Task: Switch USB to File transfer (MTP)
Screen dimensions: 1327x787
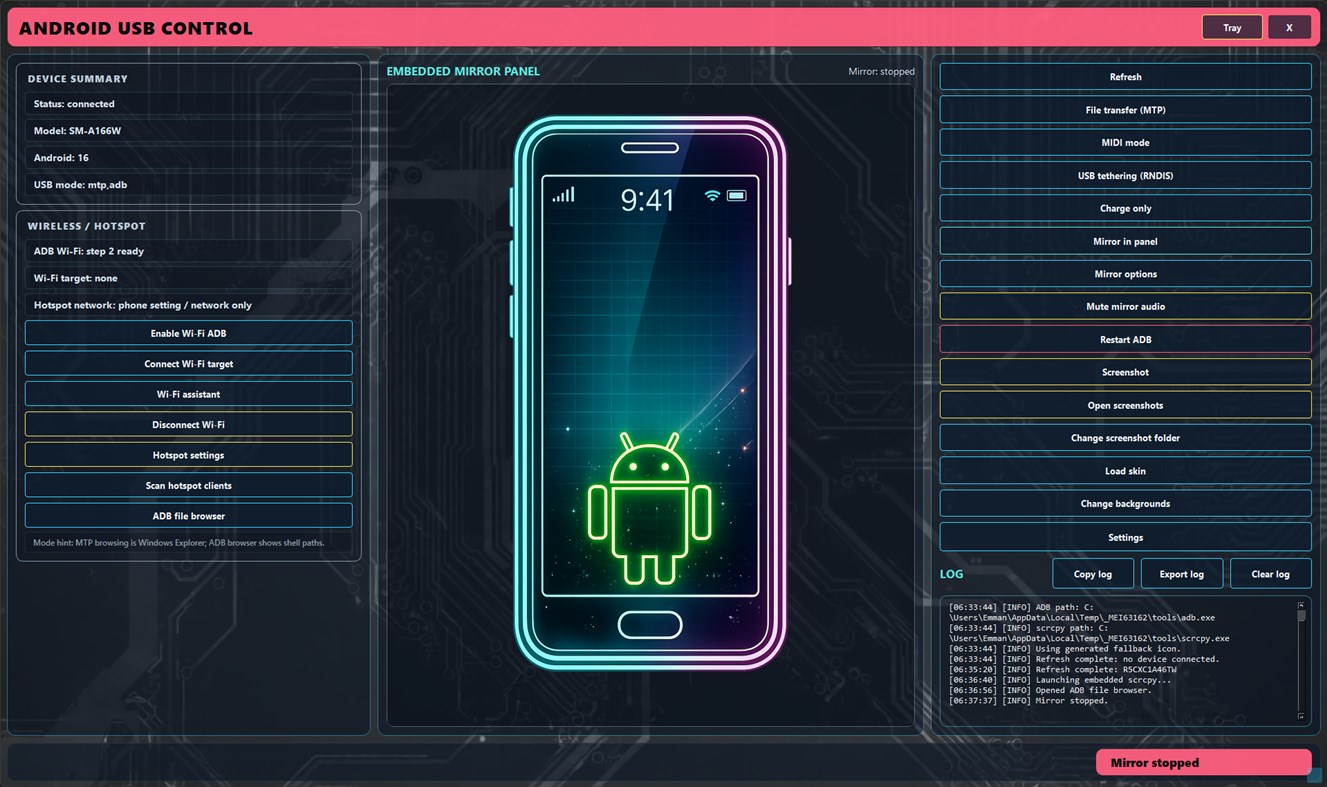Action: (1125, 110)
